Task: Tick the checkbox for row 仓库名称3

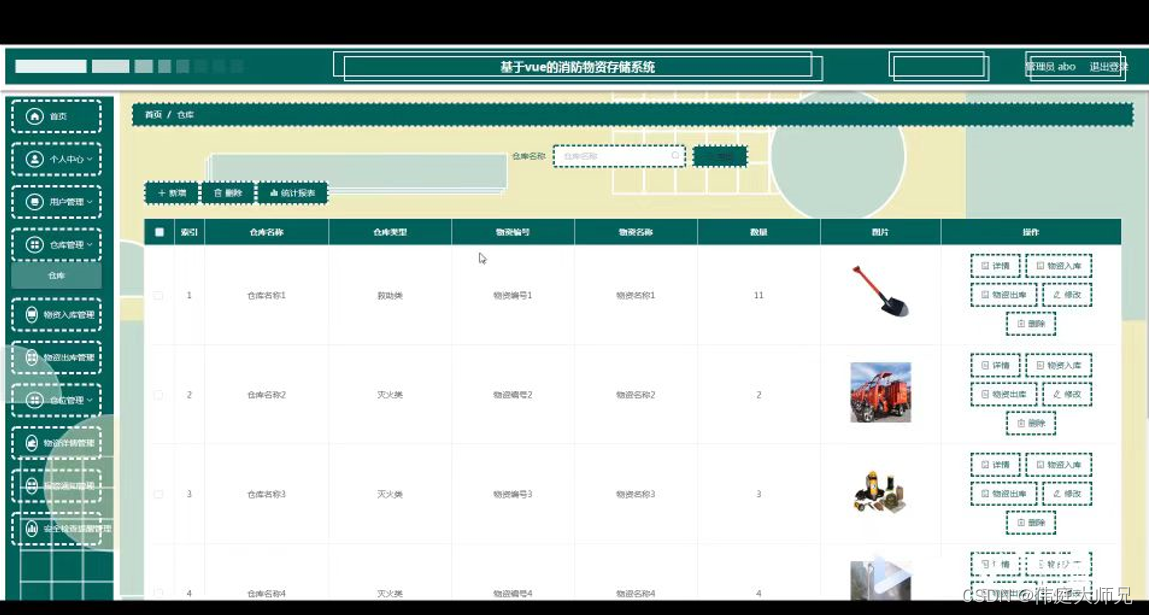Action: (x=158, y=494)
